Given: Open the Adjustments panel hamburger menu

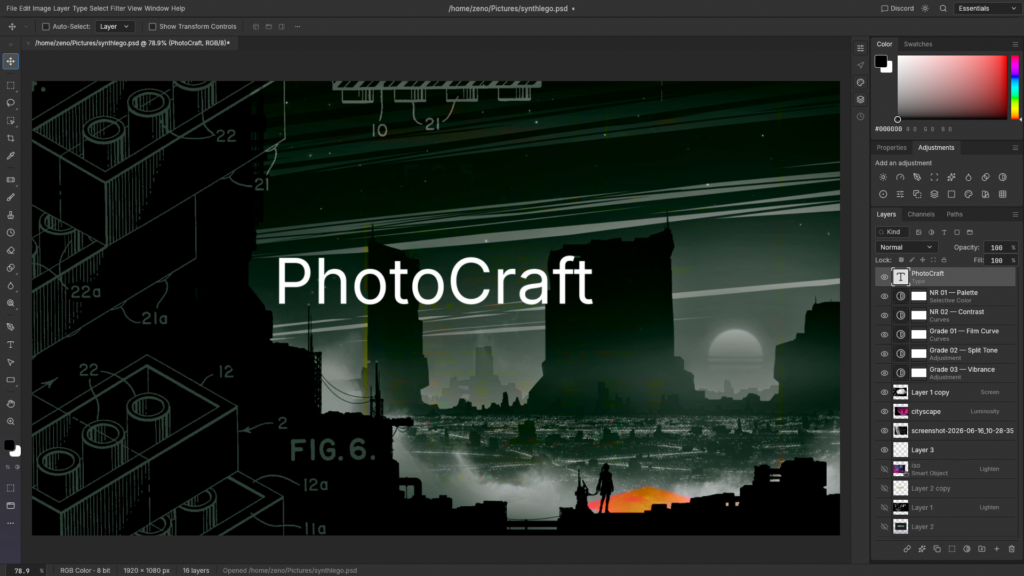Looking at the screenshot, I should pos(1015,148).
